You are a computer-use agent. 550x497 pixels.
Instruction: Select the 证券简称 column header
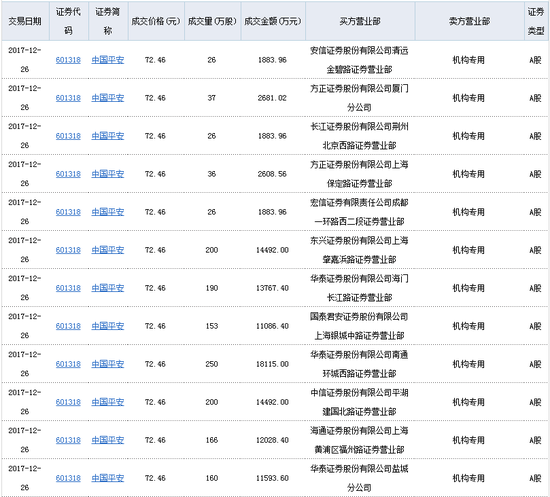[108, 21]
